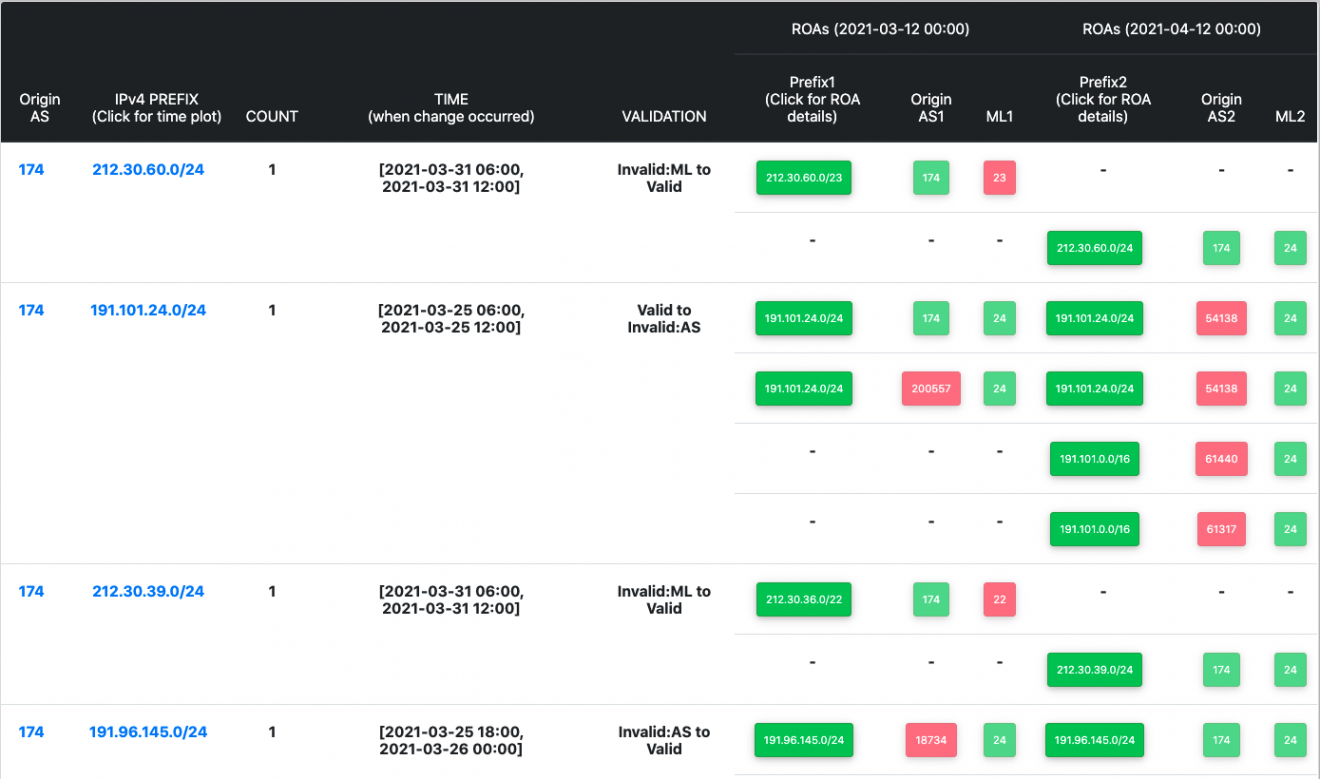
Task: View ROA details for Prefix1 191.96.145.0/24
Action: click(x=803, y=740)
